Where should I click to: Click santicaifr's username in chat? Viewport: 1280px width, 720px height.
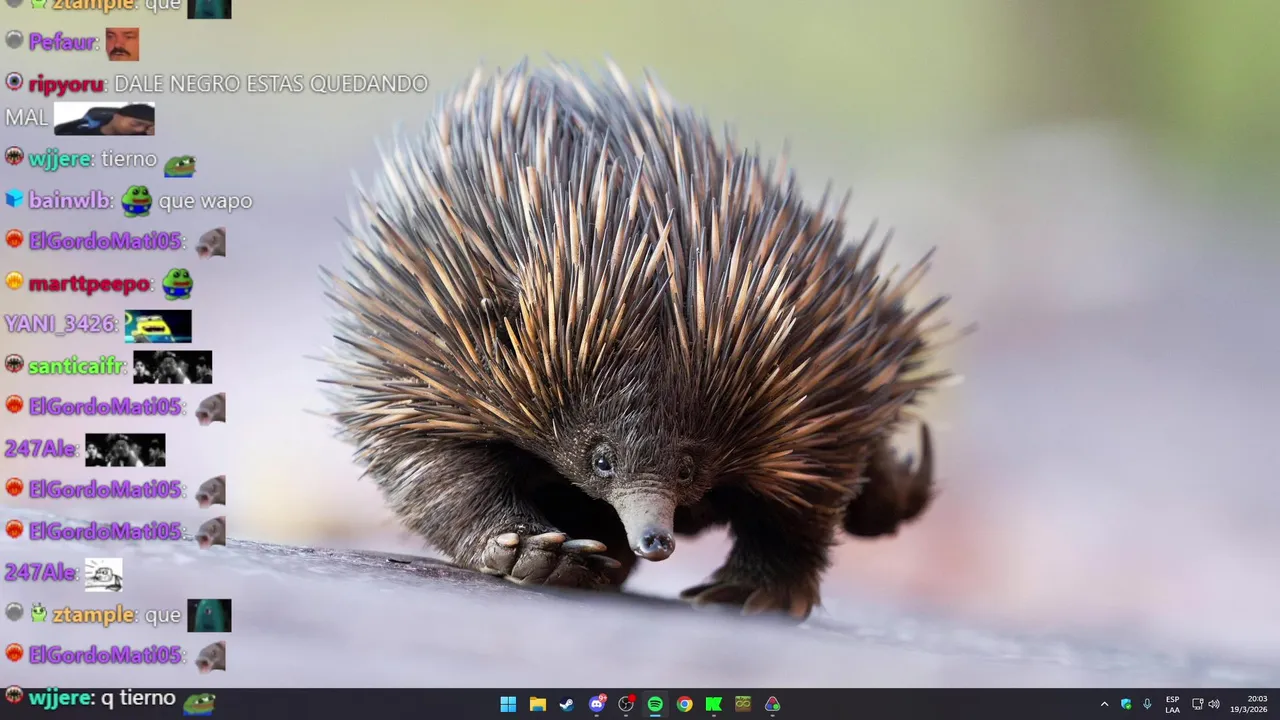[x=76, y=366]
